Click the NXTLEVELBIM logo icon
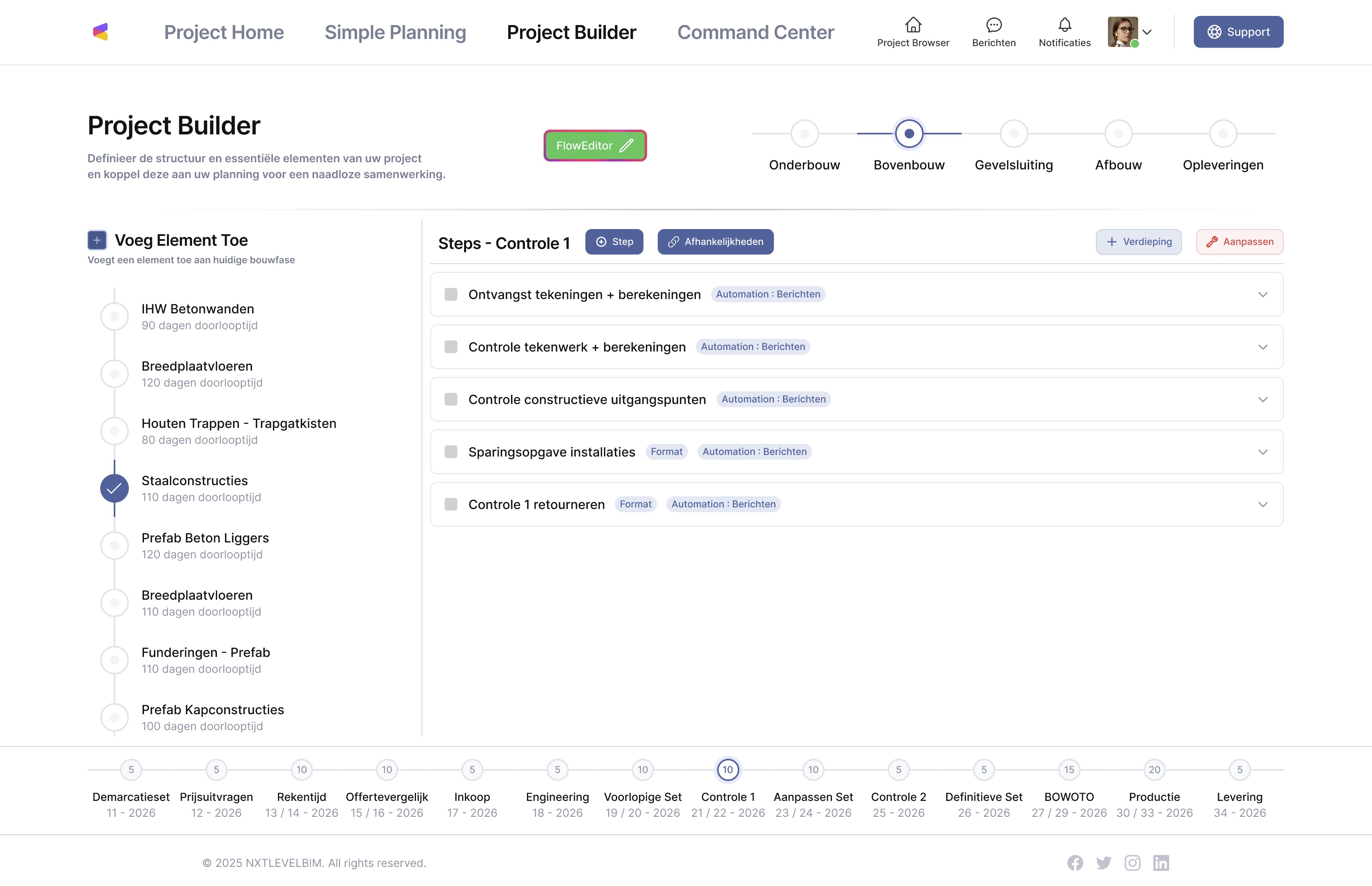 click(101, 32)
